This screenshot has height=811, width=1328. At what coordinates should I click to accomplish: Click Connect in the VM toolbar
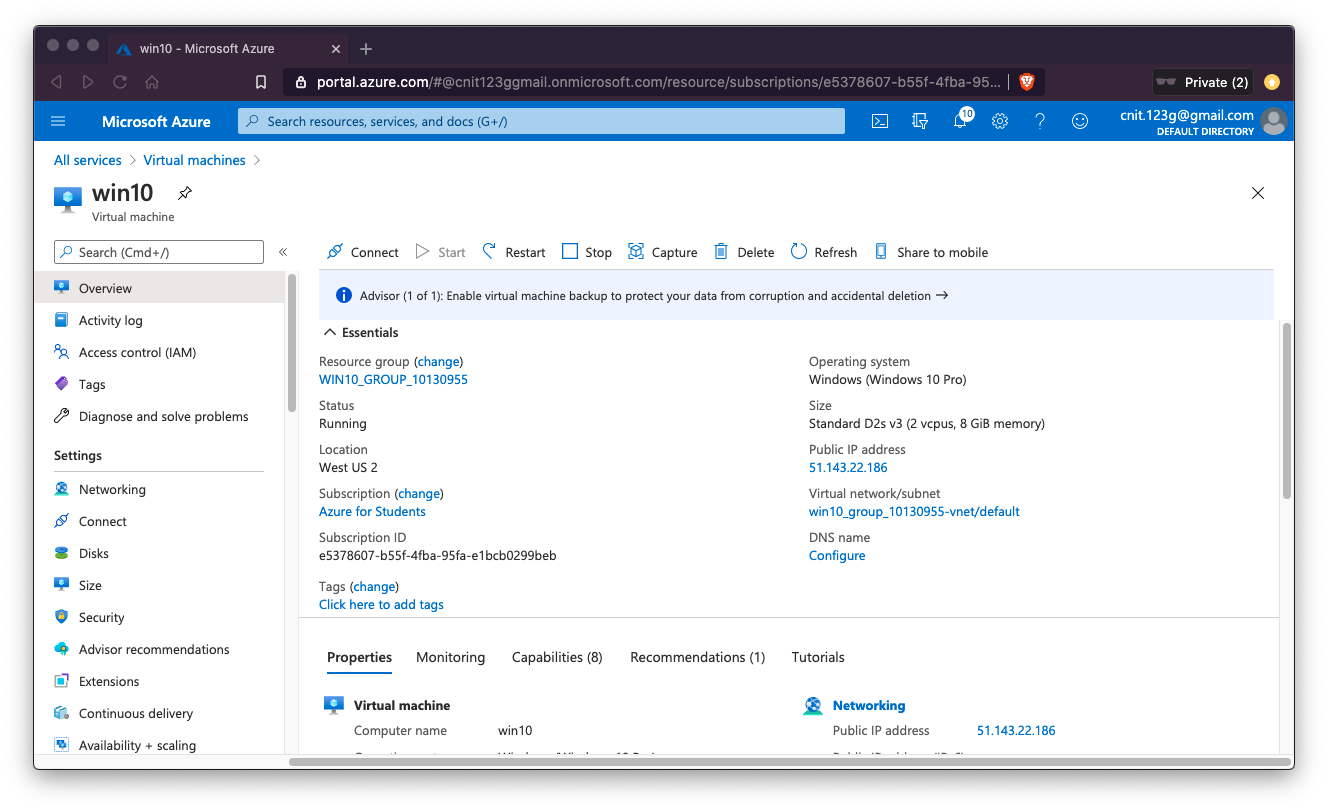pyautogui.click(x=363, y=252)
